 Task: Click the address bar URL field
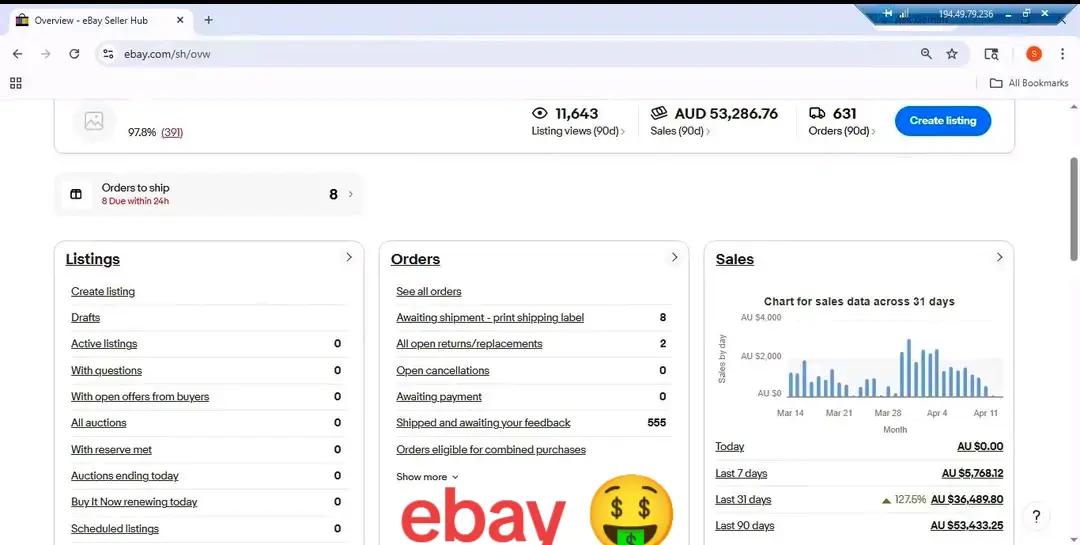pos(510,54)
